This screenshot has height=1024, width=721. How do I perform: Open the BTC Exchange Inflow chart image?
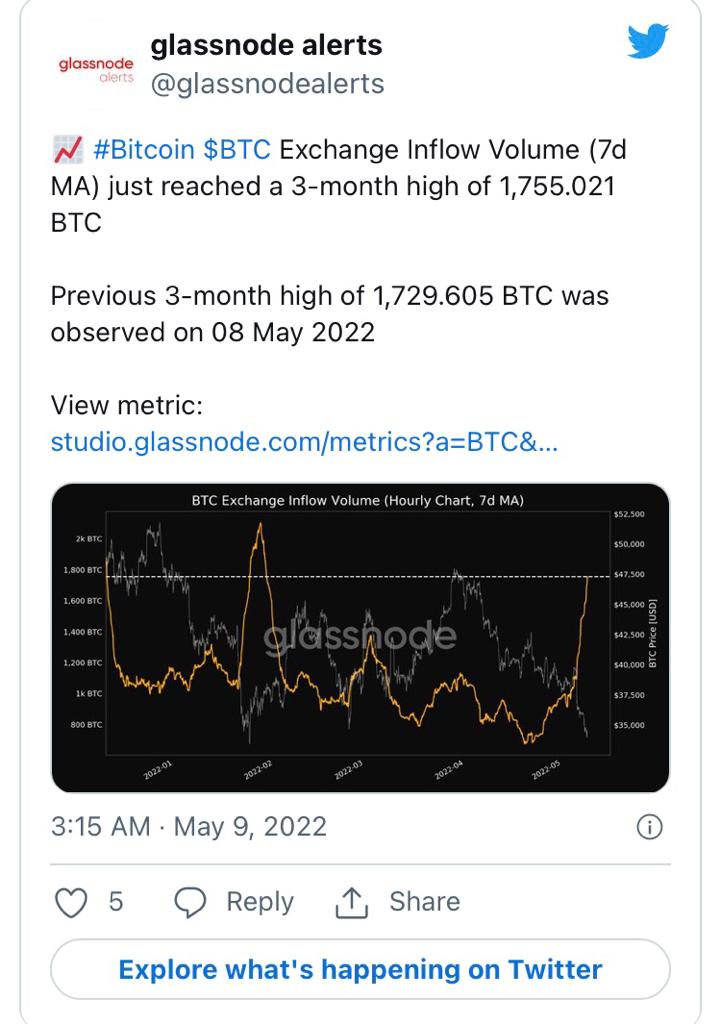click(360, 637)
